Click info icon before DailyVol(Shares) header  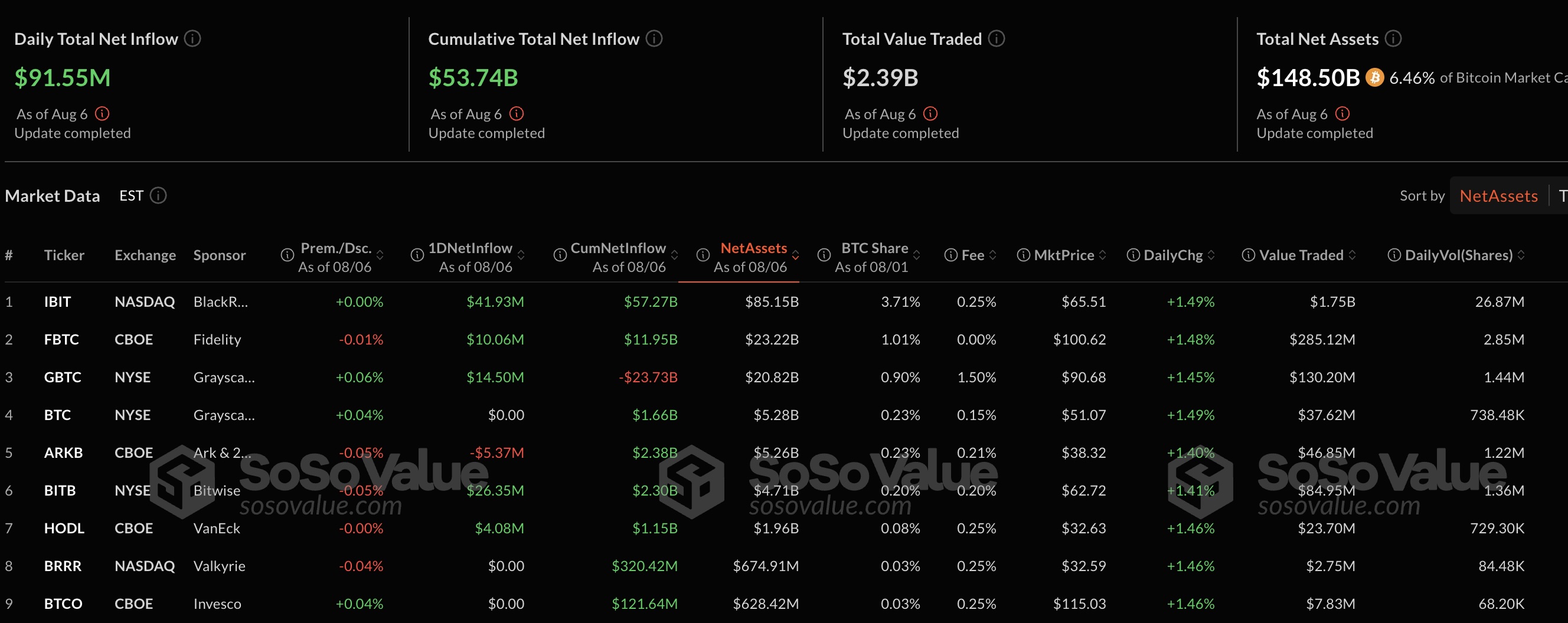[1393, 255]
